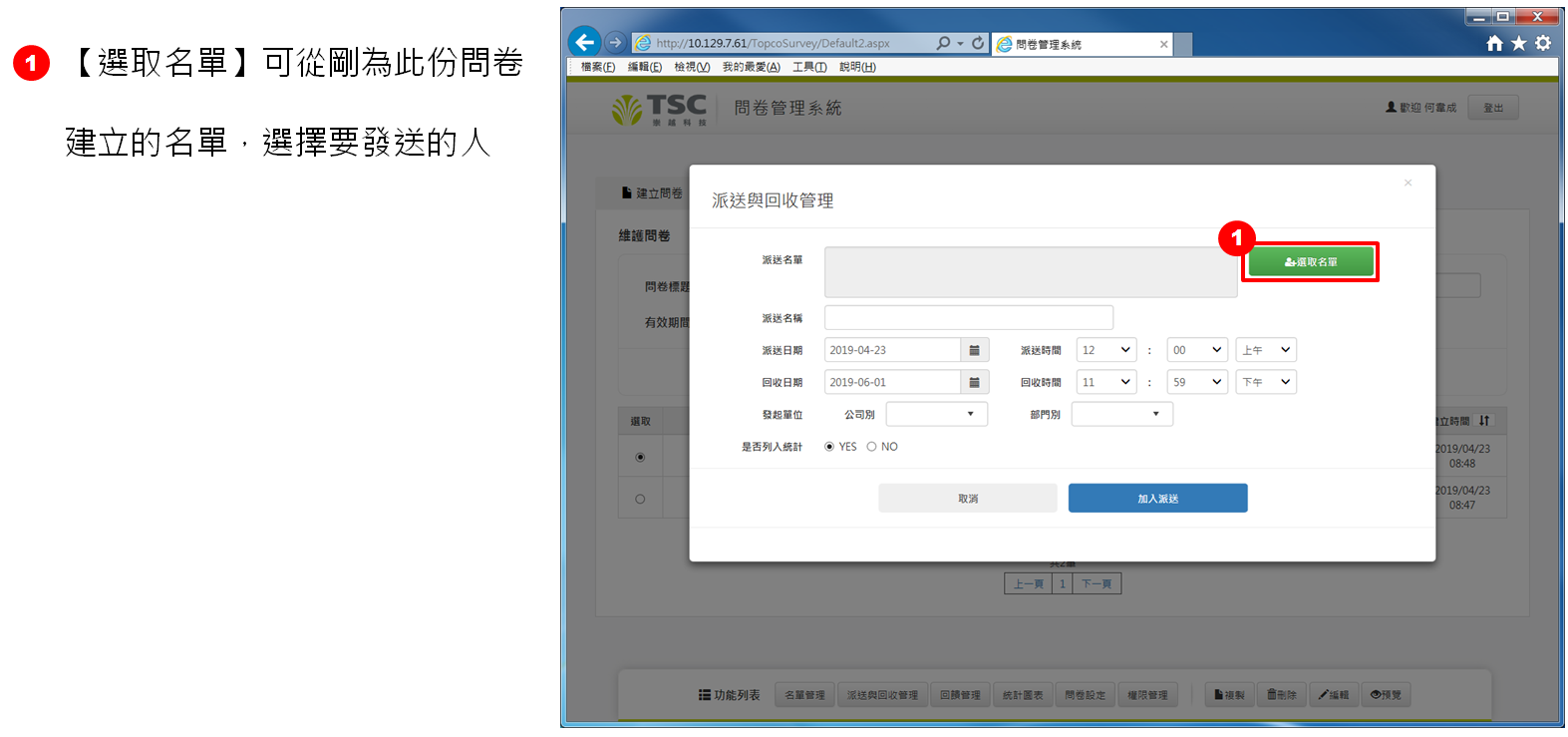
Task: Open the favorites star icon
Action: [x=1518, y=43]
